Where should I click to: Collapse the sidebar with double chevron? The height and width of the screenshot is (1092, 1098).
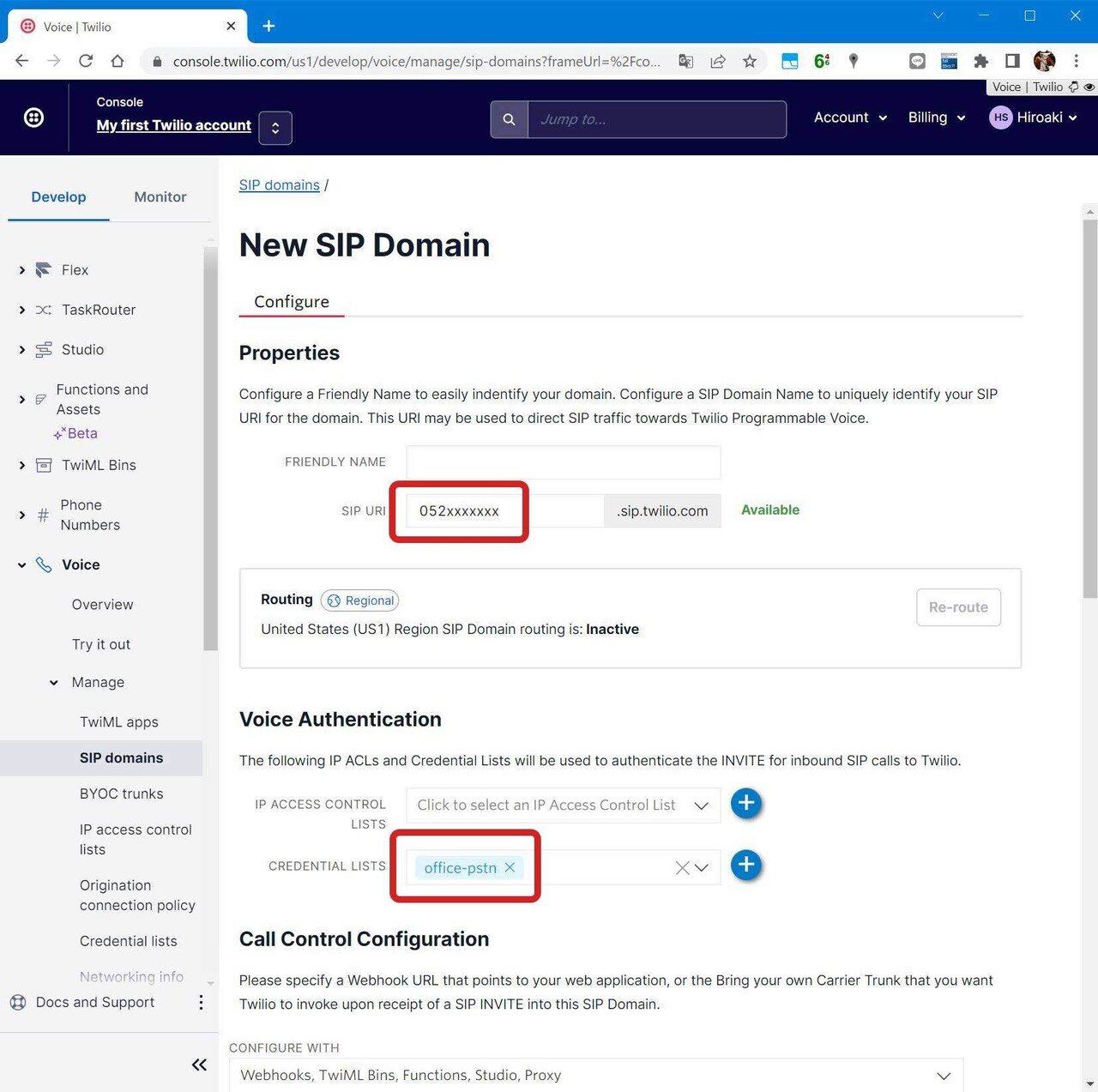point(199,1065)
